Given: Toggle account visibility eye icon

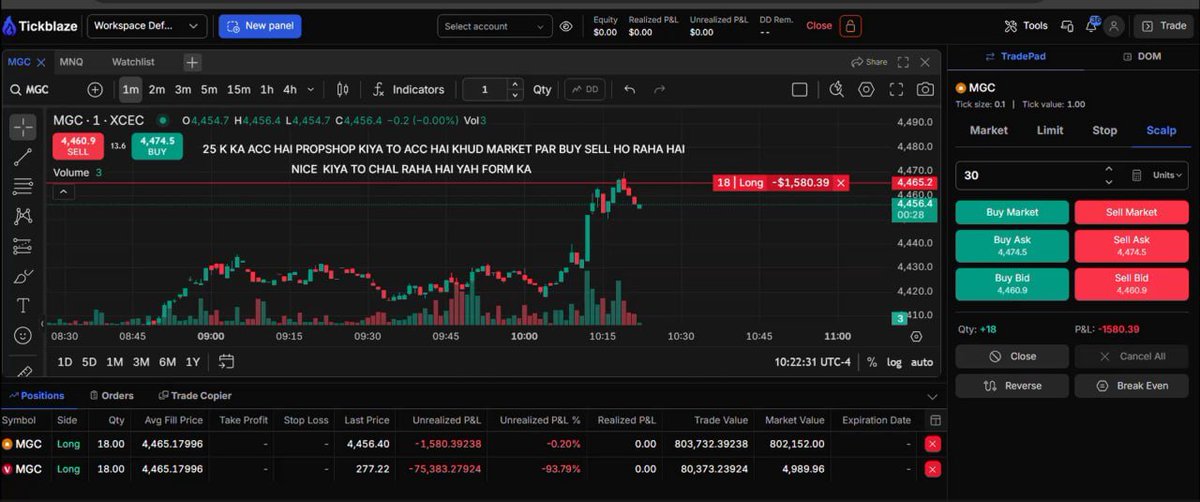Looking at the screenshot, I should pyautogui.click(x=566, y=26).
